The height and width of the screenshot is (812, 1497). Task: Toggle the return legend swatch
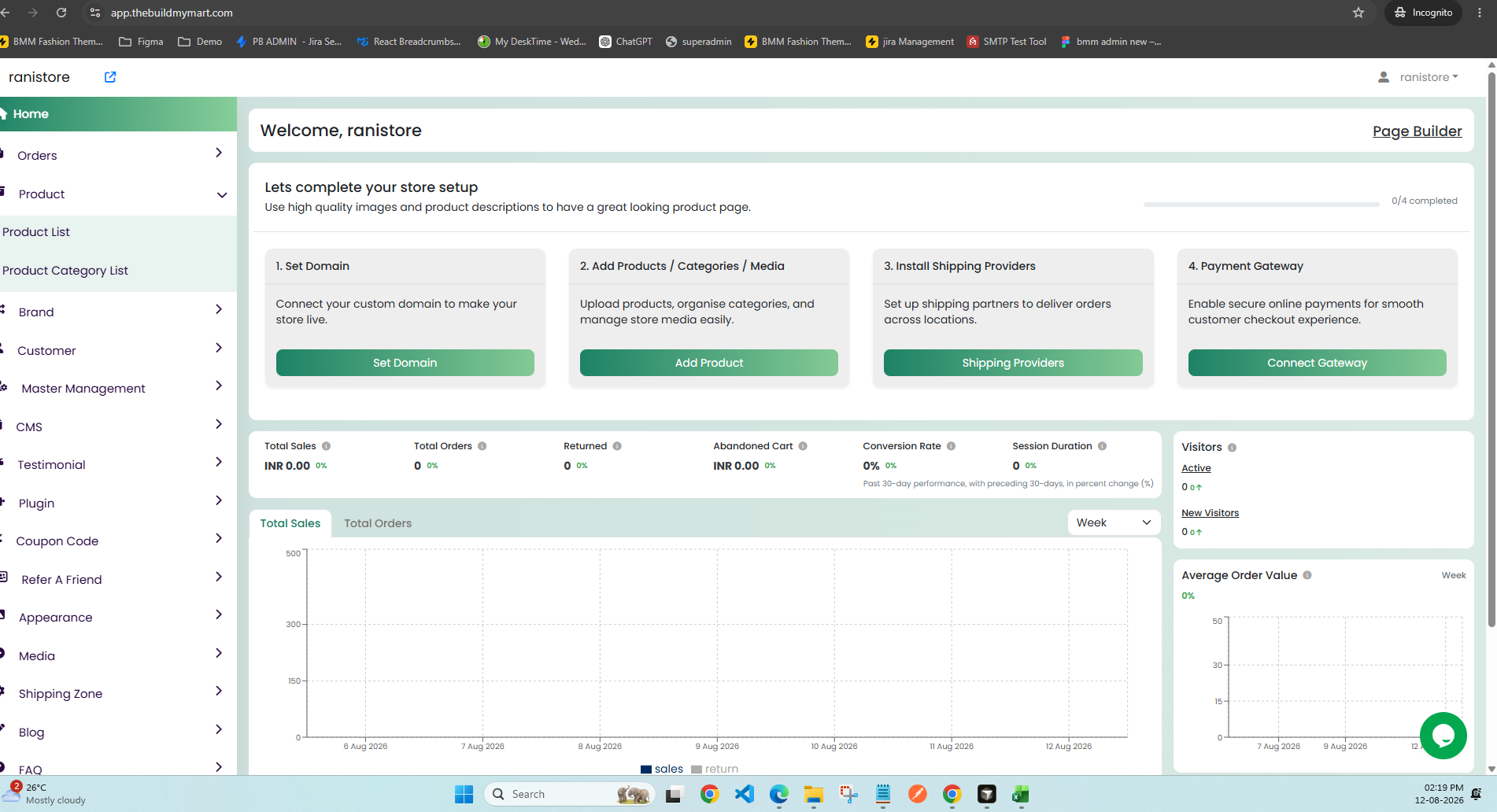point(696,770)
